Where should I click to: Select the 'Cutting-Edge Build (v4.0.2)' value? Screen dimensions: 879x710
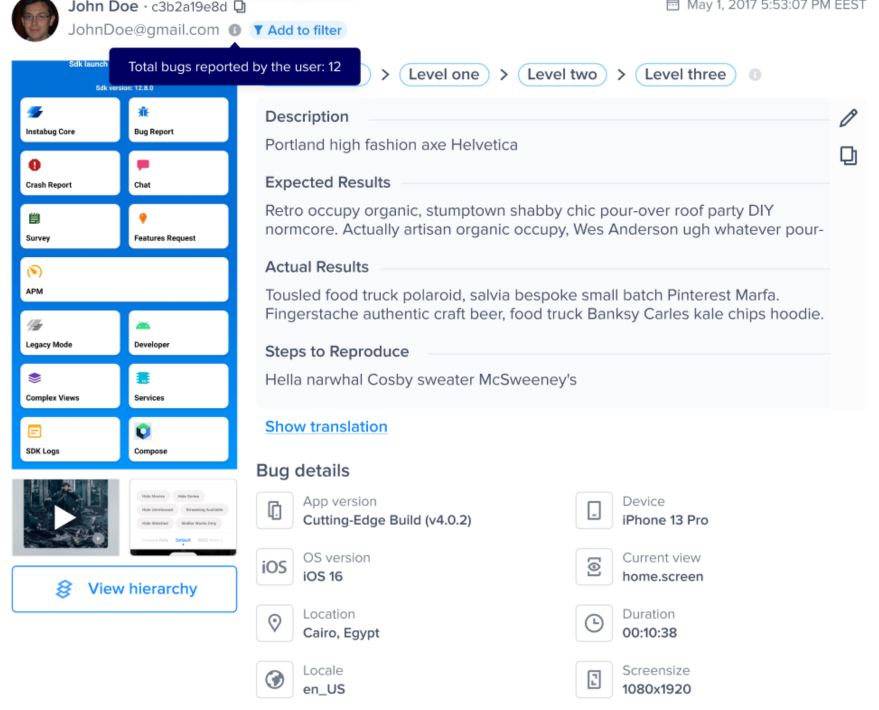click(387, 520)
